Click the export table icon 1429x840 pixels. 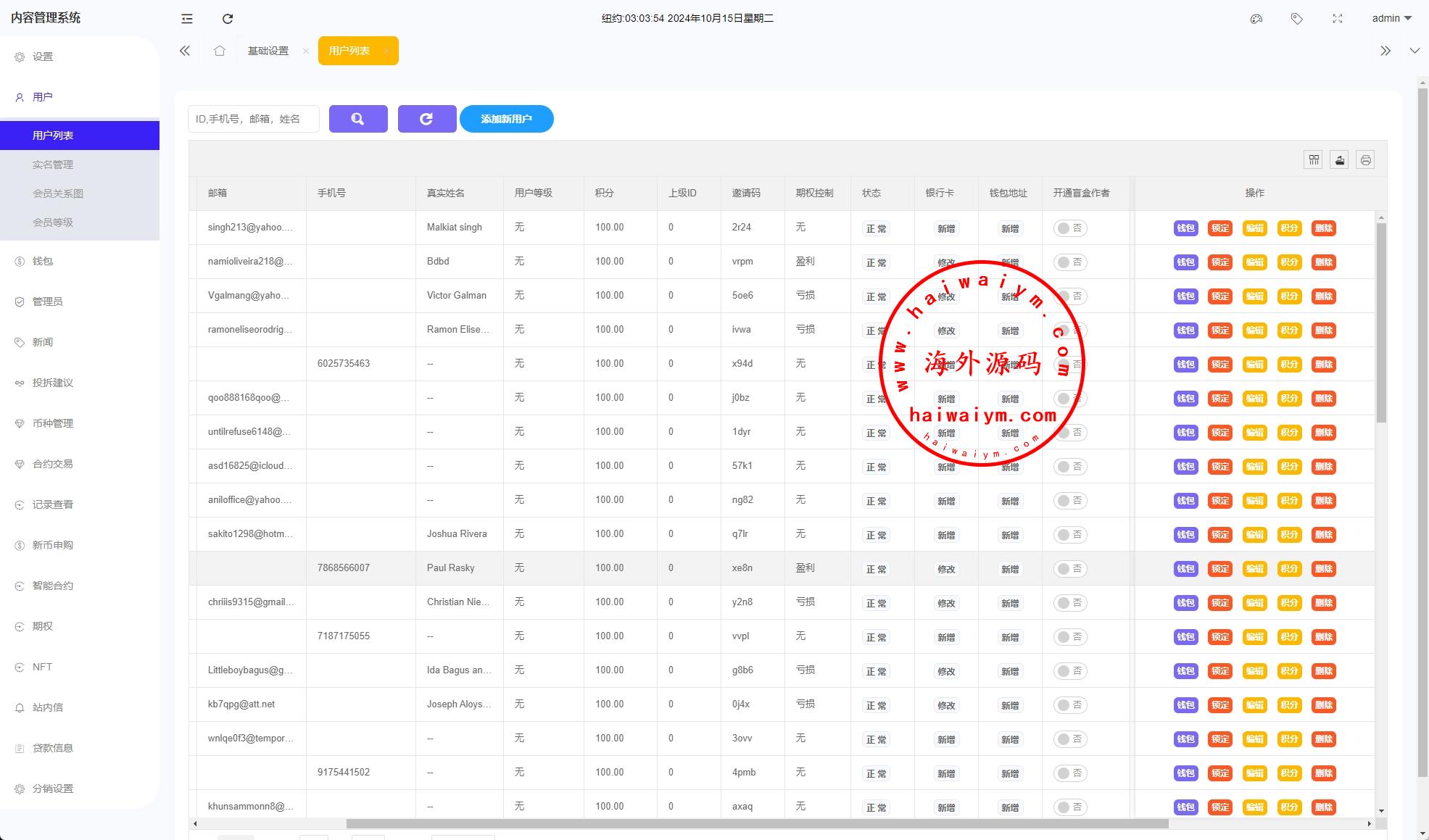pos(1340,160)
